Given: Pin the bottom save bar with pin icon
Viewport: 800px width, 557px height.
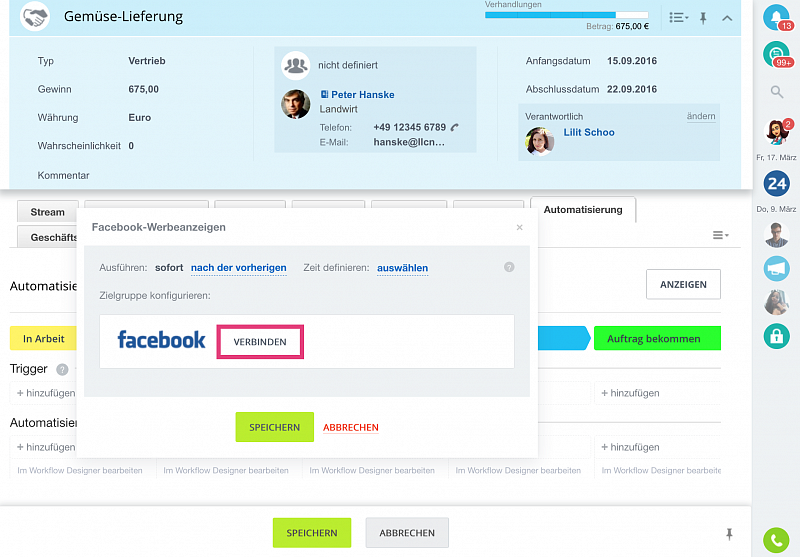Looking at the screenshot, I should (730, 534).
